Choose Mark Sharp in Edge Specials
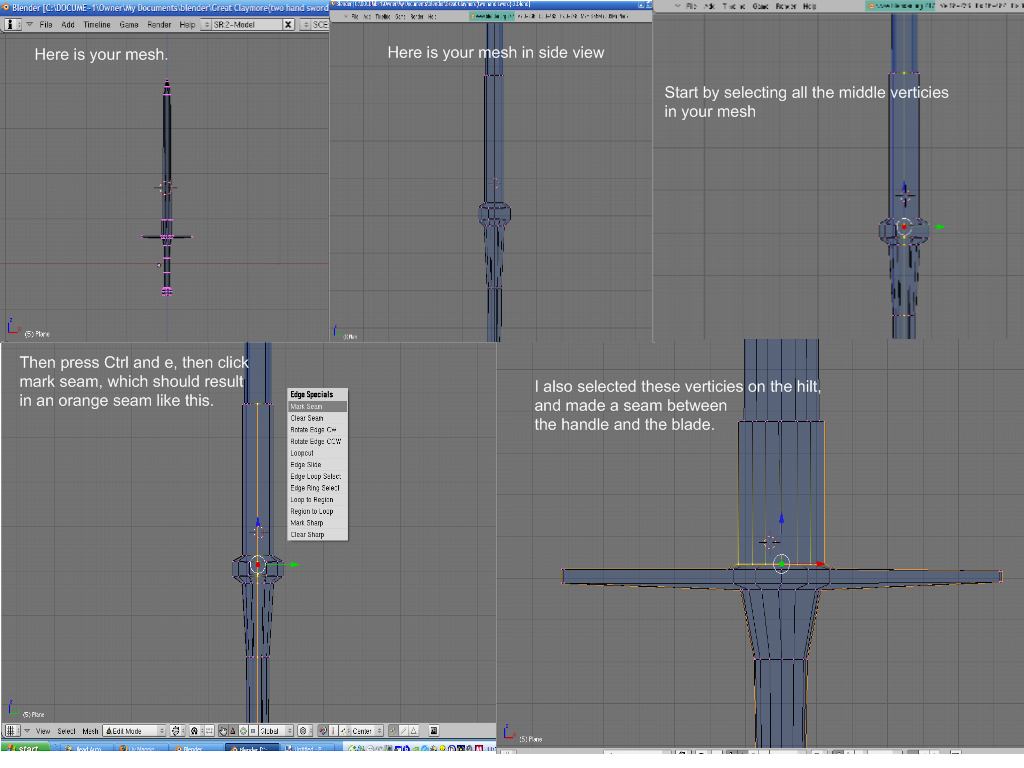 point(317,522)
